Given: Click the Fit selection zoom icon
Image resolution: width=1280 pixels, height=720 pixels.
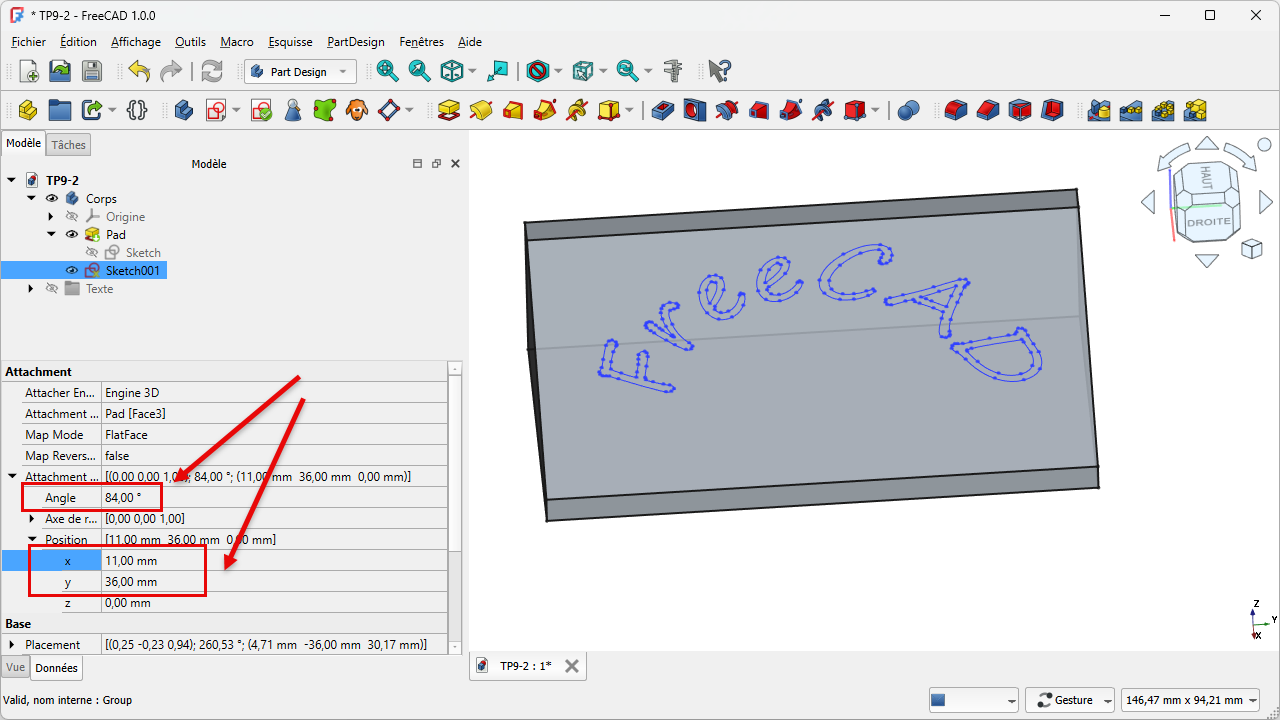Looking at the screenshot, I should pyautogui.click(x=420, y=71).
